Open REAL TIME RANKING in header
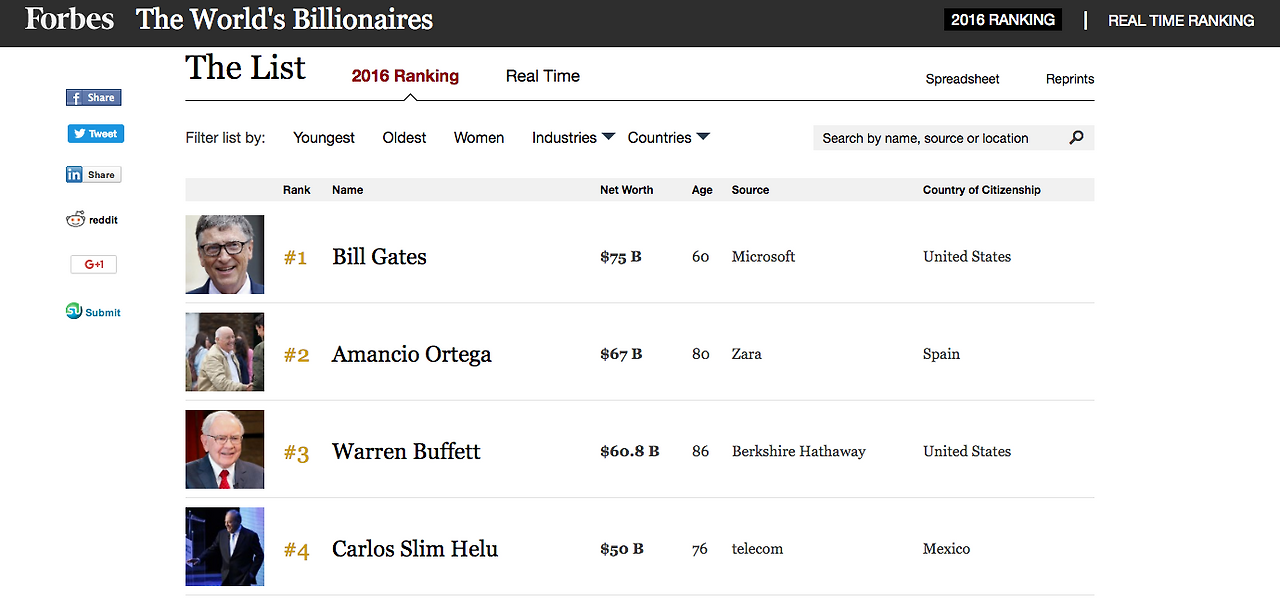Image resolution: width=1280 pixels, height=601 pixels. pyautogui.click(x=1180, y=20)
